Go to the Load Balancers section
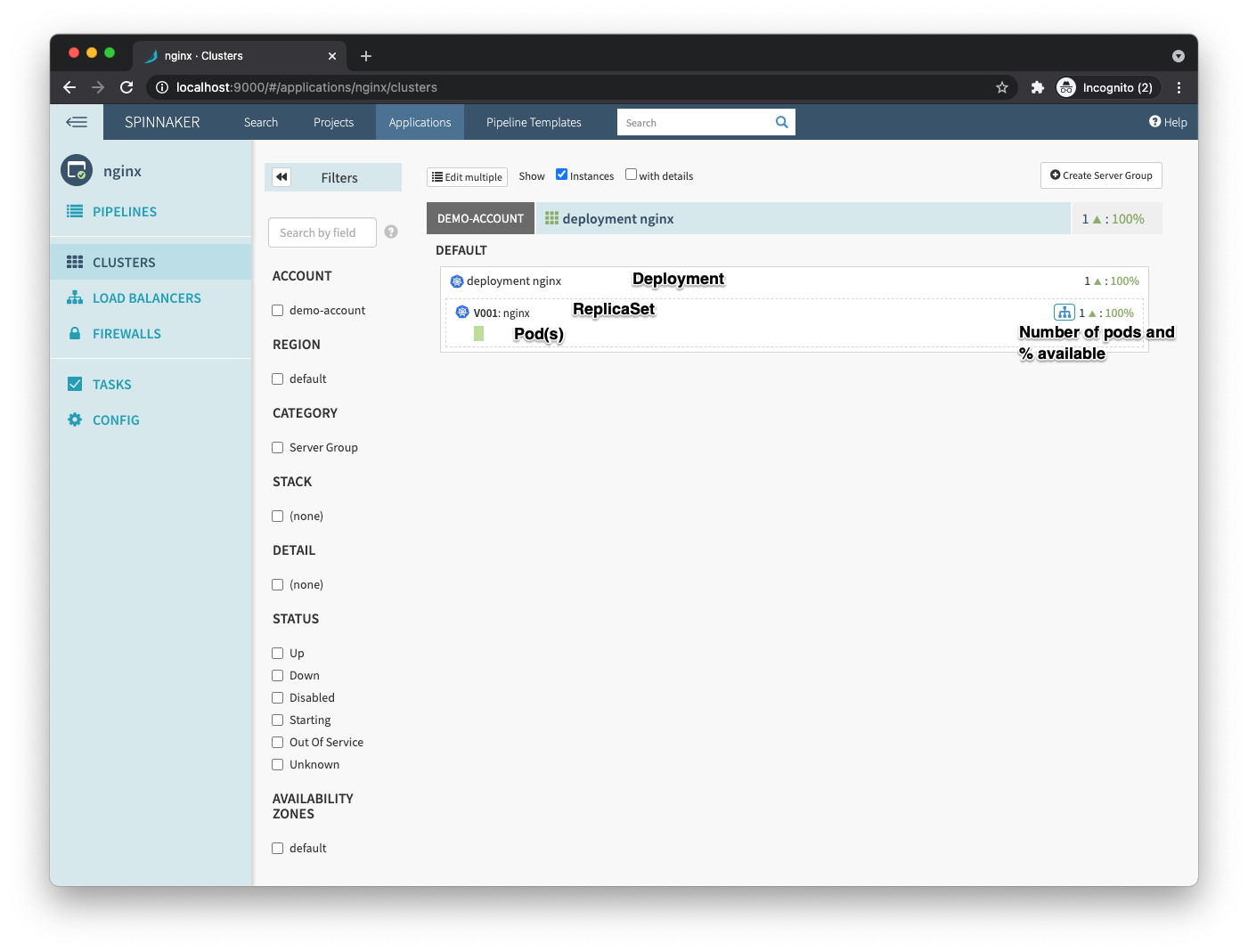 pyautogui.click(x=147, y=298)
